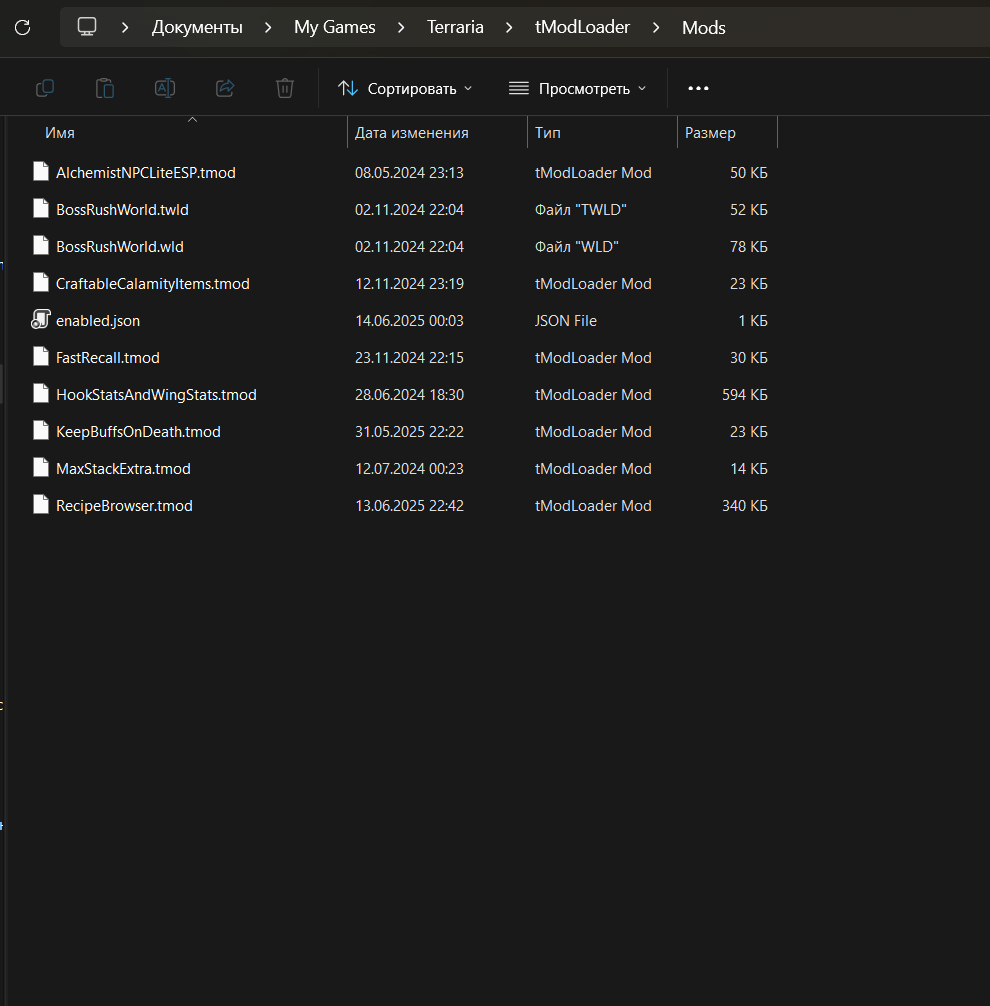The image size is (990, 1006).
Task: Click the Share icon in the toolbar
Action: click(x=225, y=88)
